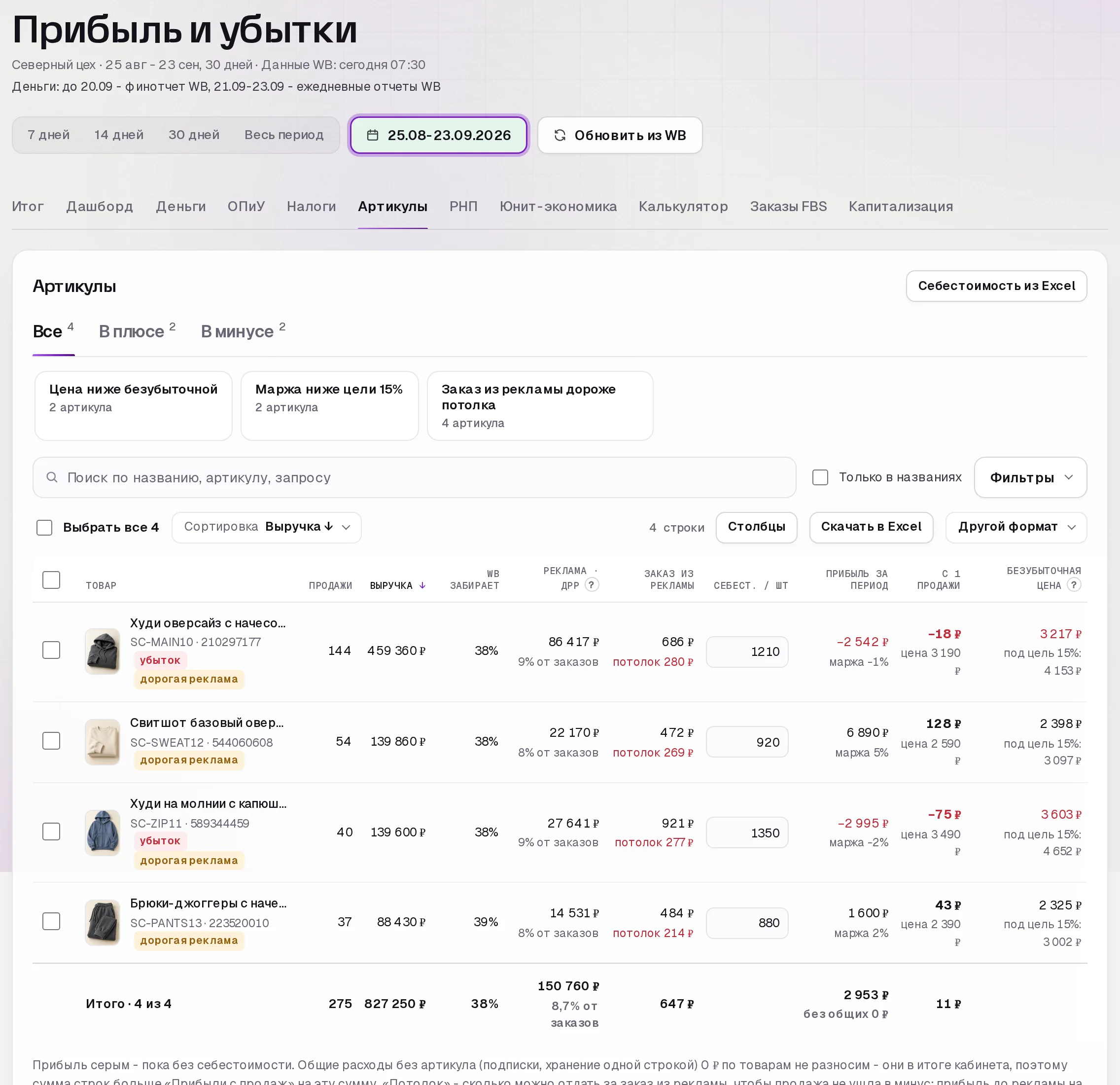Click the Обновить из WB button
This screenshot has height=1085, width=1120.
[x=620, y=136]
